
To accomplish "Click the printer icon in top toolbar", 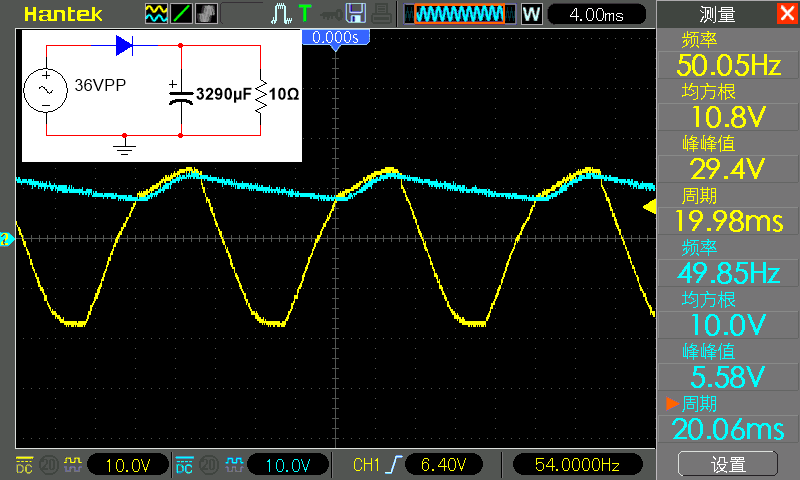I will 381,14.
